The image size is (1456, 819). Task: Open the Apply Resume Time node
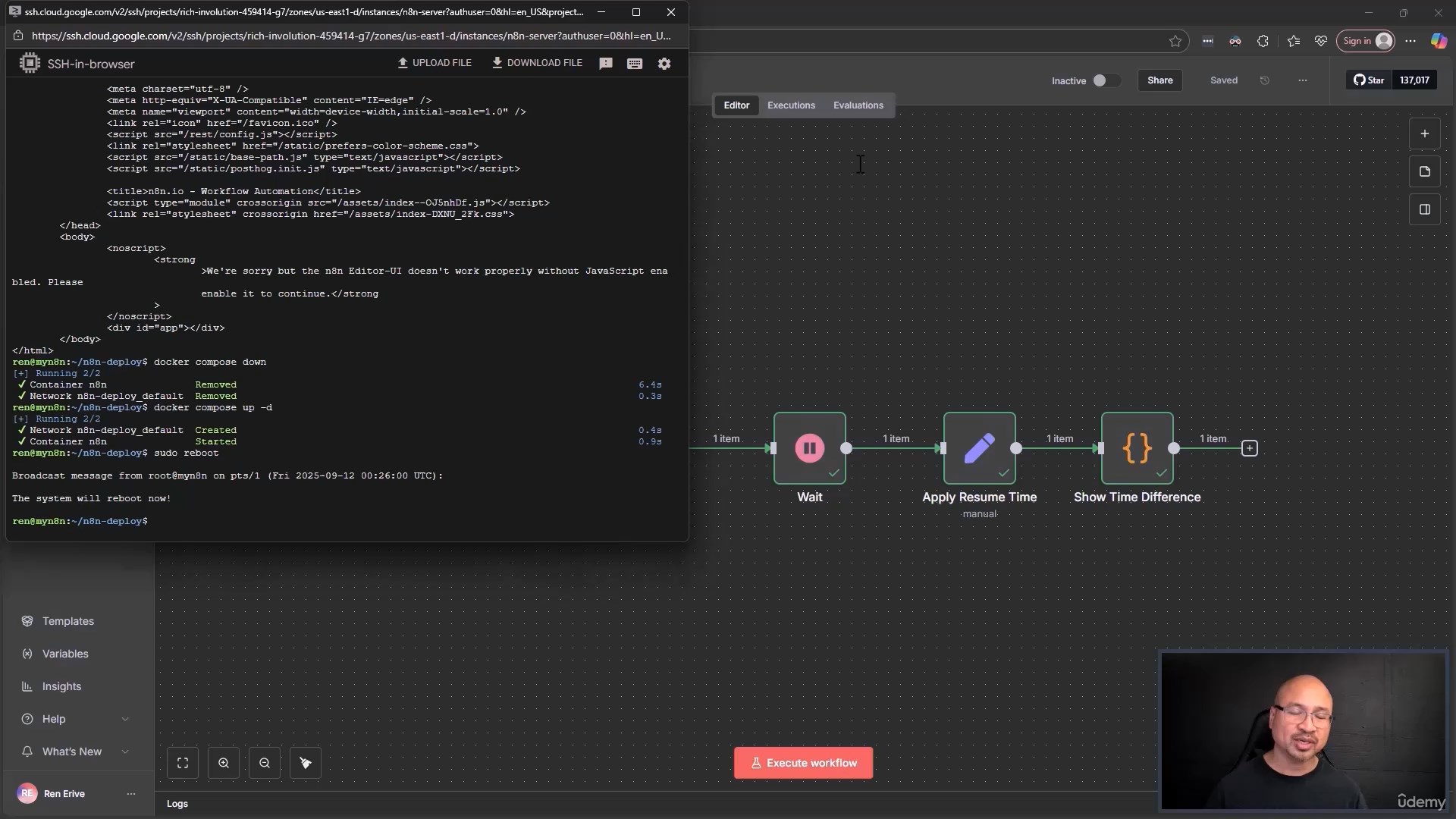pos(979,448)
